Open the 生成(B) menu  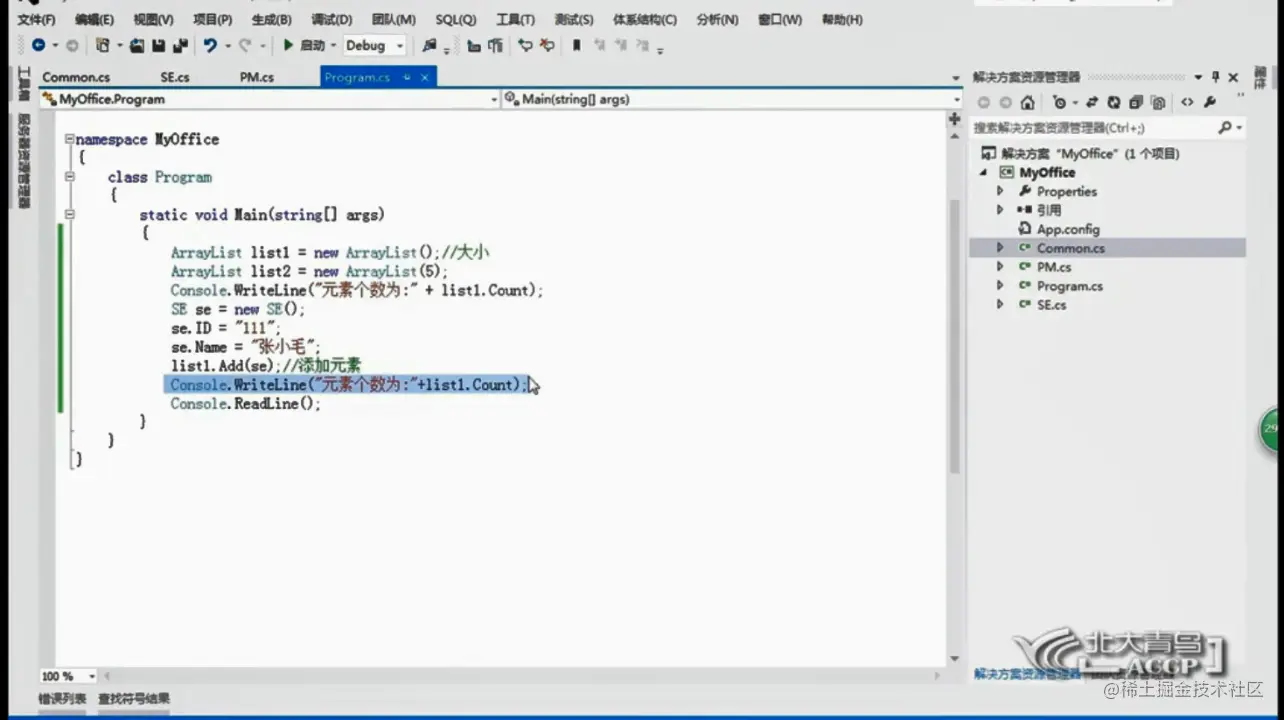point(271,19)
